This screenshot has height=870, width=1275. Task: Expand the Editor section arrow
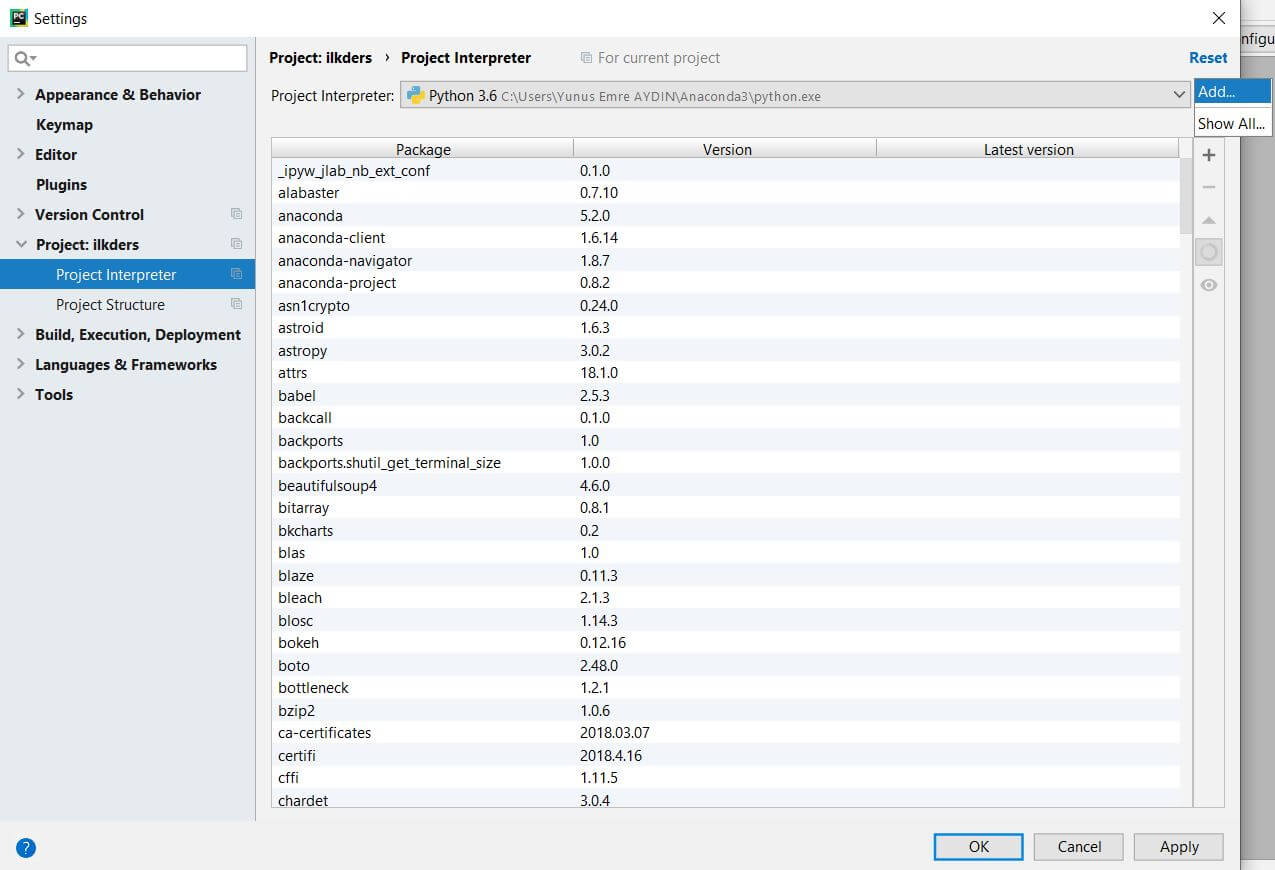(21, 154)
